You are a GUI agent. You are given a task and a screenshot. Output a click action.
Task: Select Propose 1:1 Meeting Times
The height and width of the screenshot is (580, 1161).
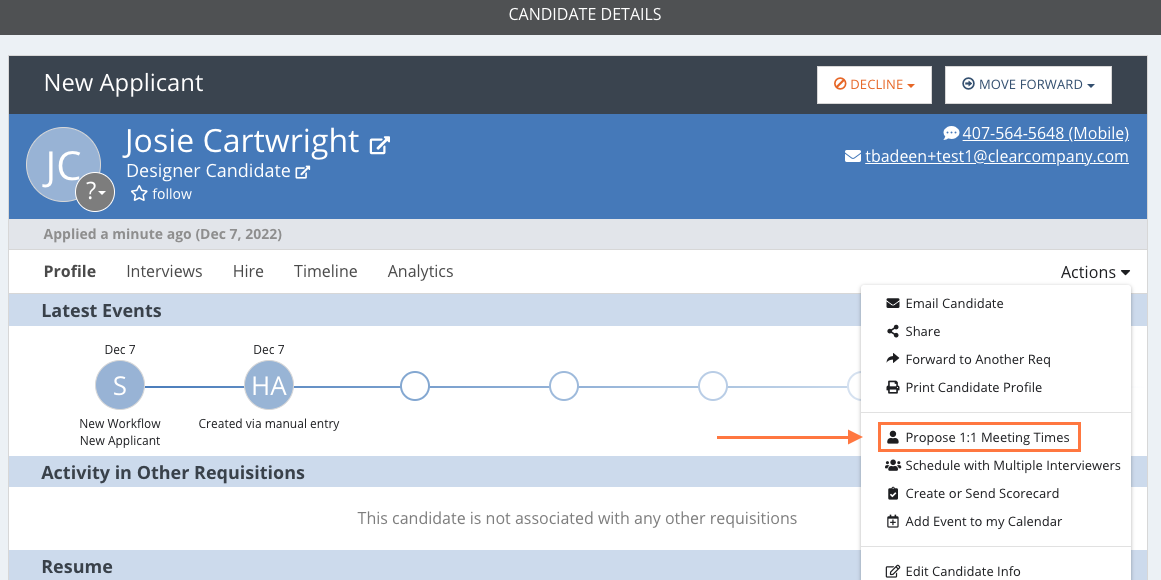979,438
